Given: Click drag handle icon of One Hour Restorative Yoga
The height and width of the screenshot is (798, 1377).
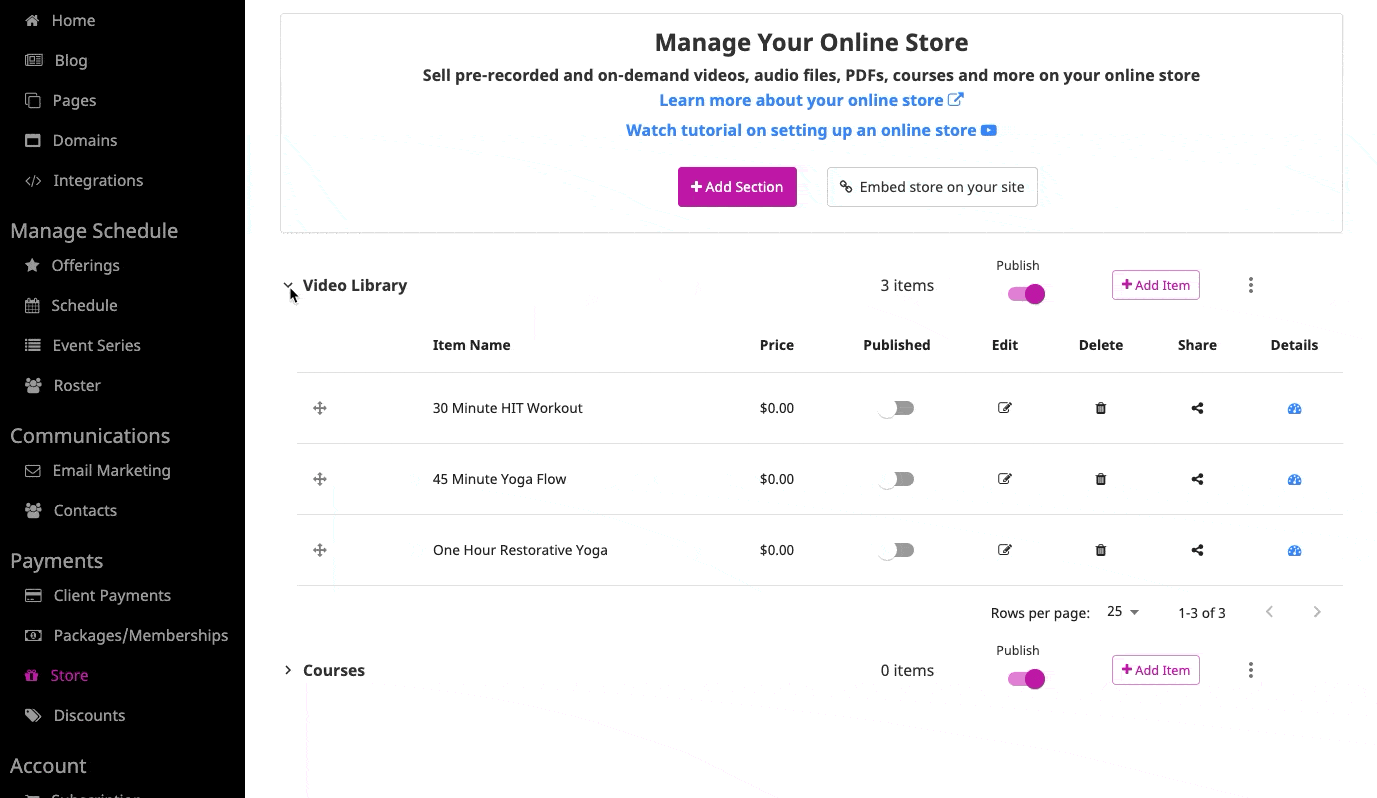Looking at the screenshot, I should pos(320,550).
